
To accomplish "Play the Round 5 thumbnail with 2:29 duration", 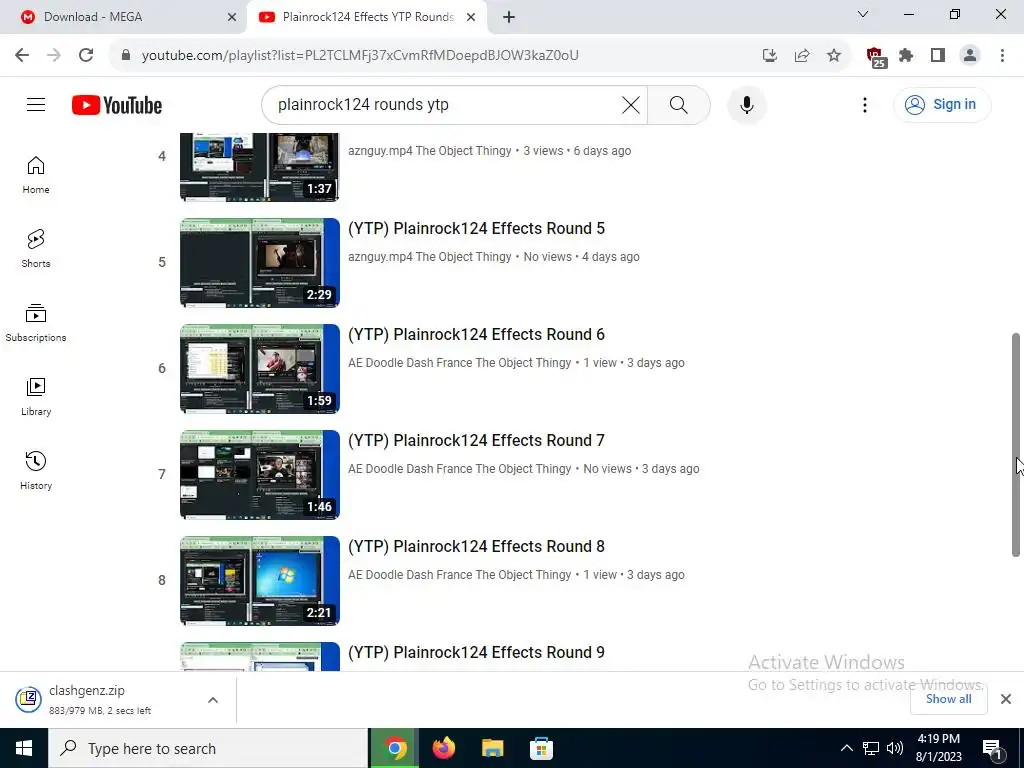I will click(x=260, y=263).
